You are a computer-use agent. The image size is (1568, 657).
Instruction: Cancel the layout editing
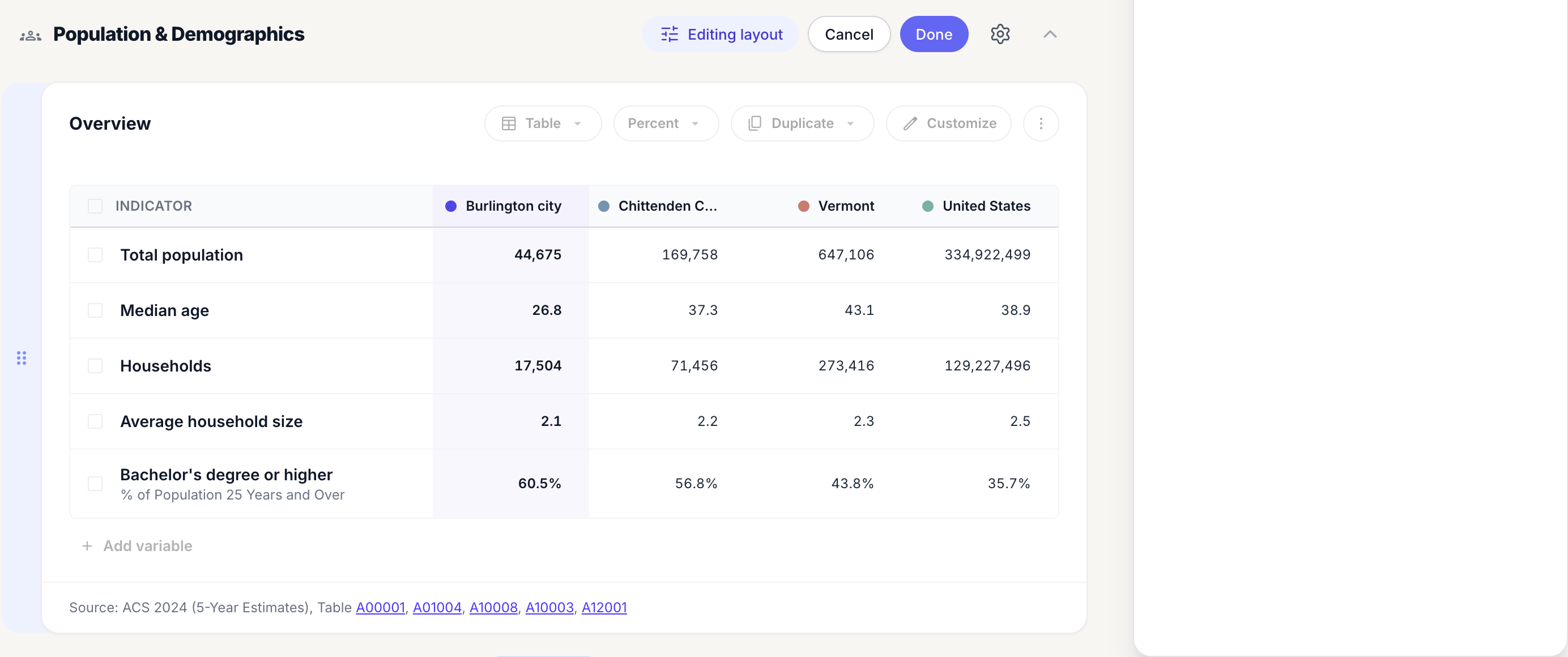(849, 34)
